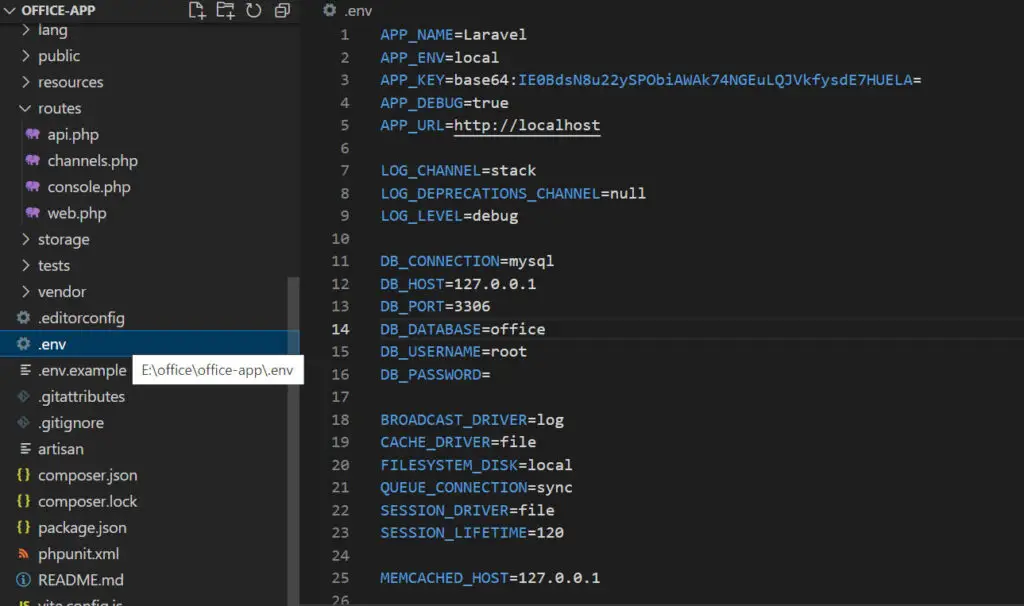This screenshot has height=606, width=1024.
Task: Click the New File icon in Explorer
Action: pyautogui.click(x=196, y=10)
